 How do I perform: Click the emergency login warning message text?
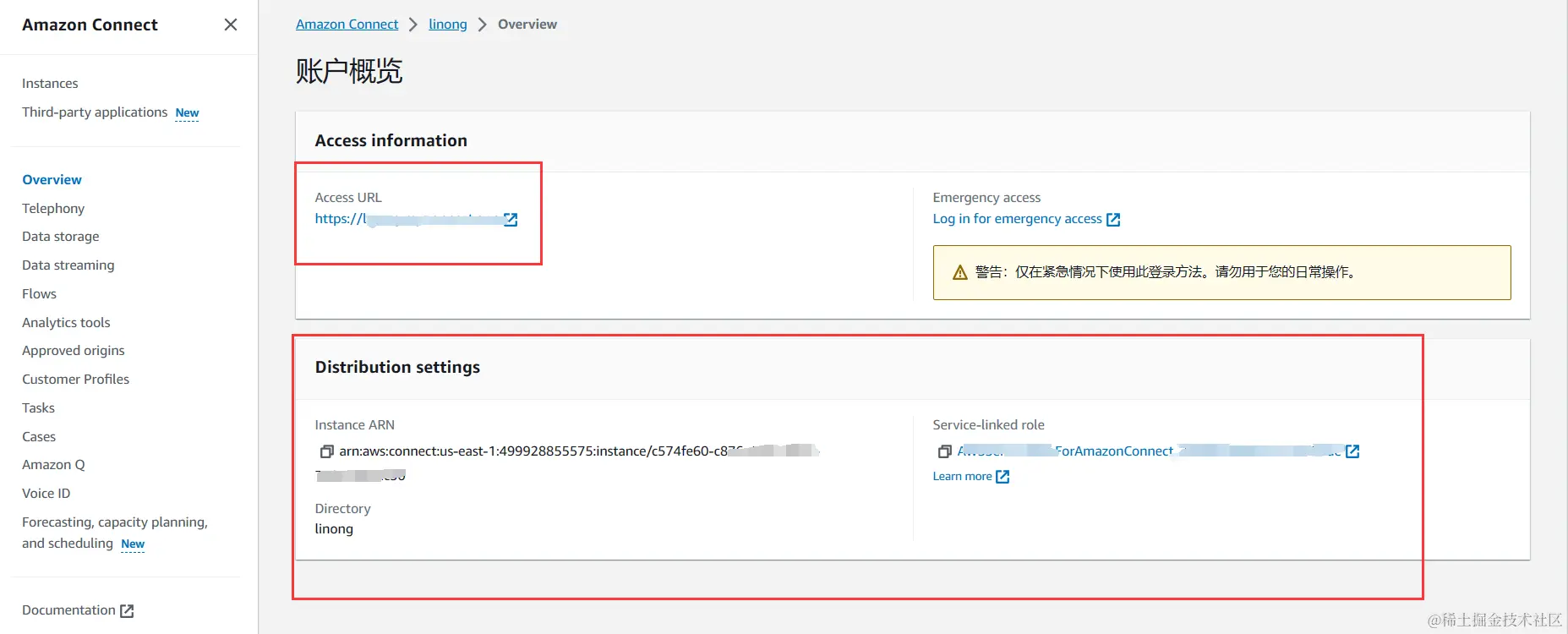coord(1166,271)
